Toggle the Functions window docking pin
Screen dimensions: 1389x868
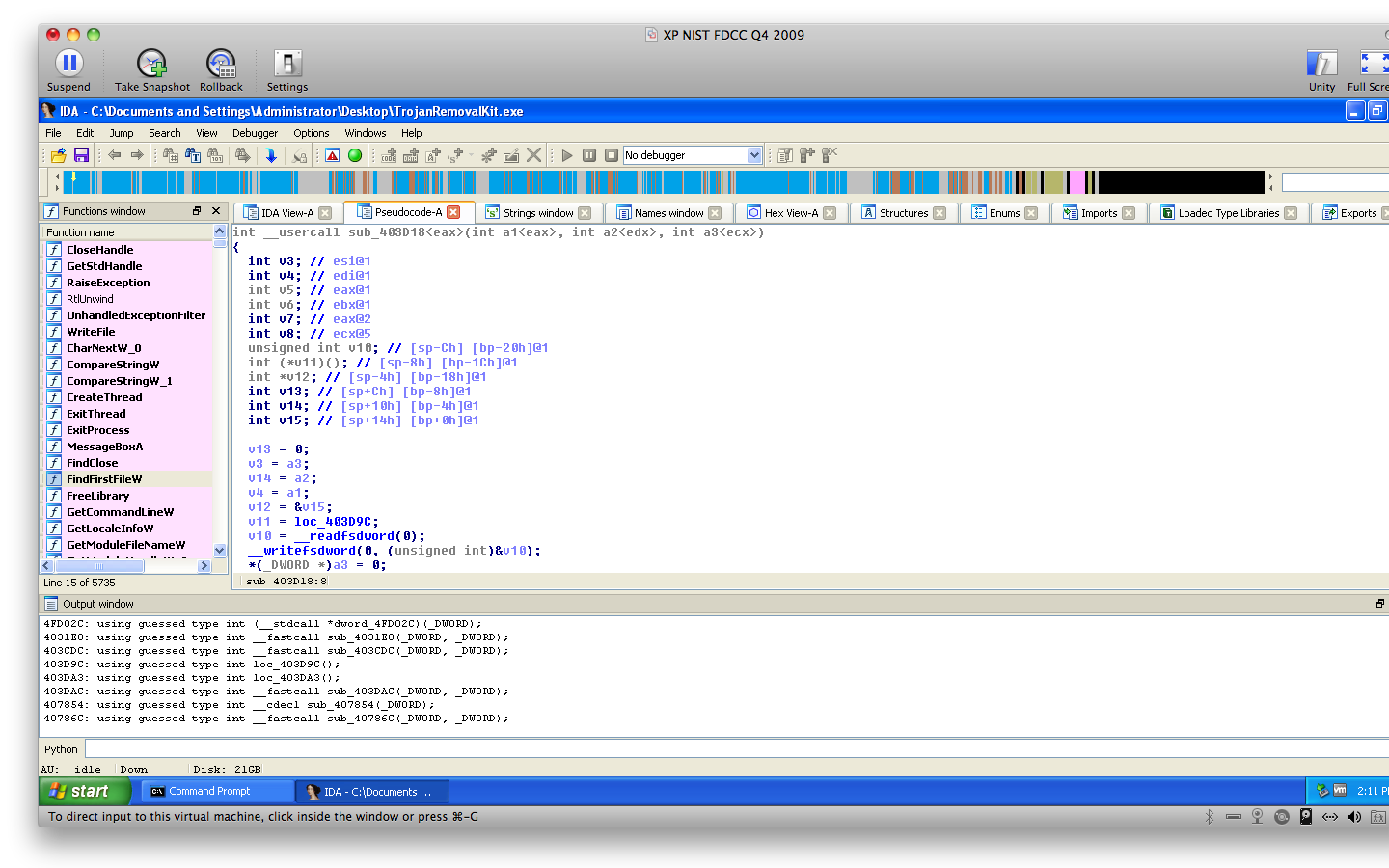coord(197,210)
